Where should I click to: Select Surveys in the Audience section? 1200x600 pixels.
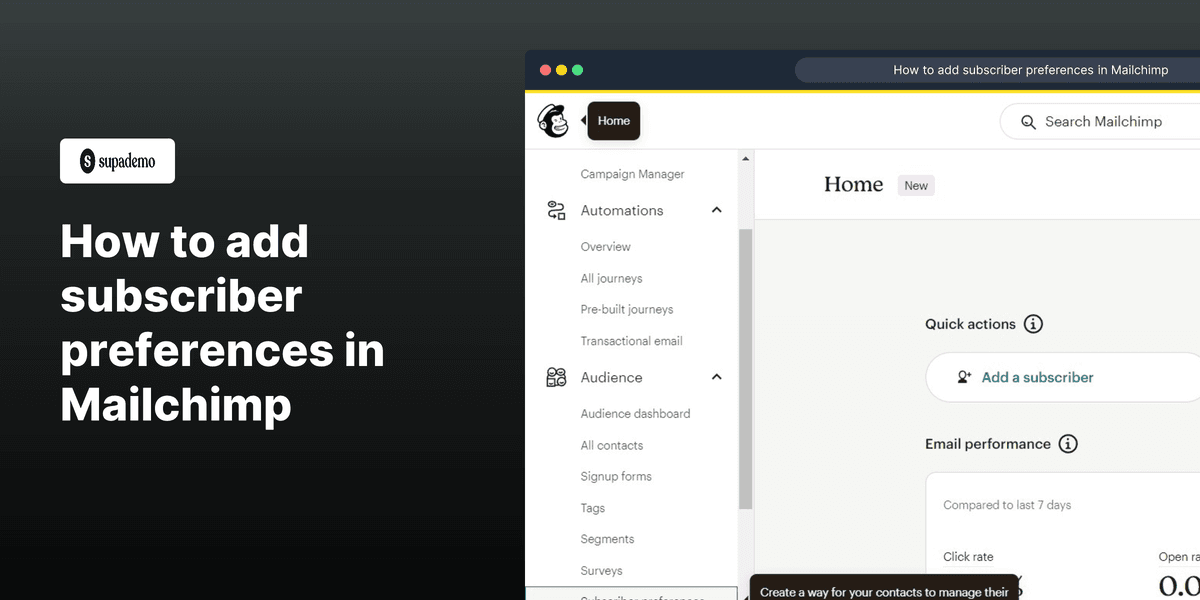(x=601, y=570)
